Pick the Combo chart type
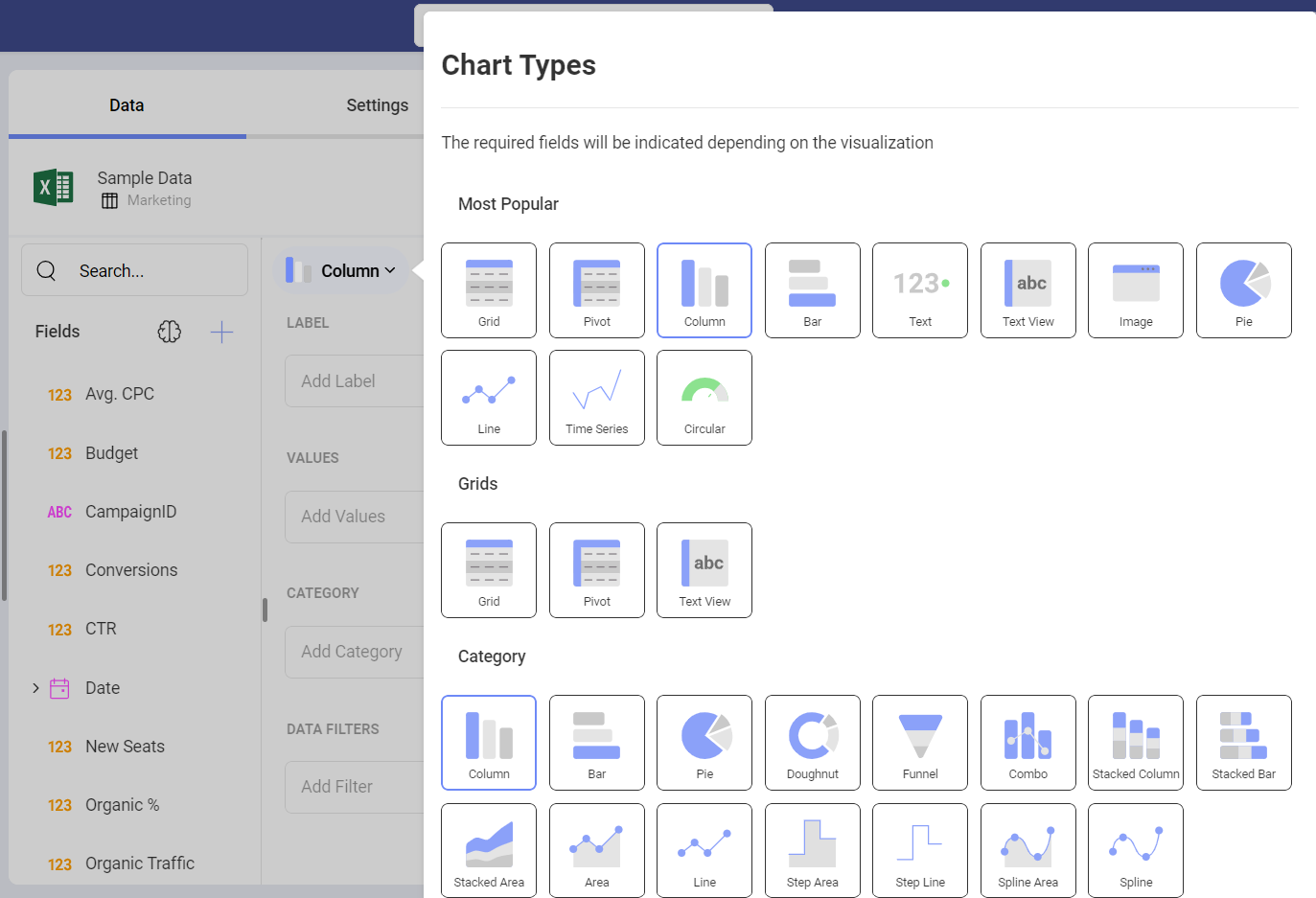 click(x=1028, y=743)
